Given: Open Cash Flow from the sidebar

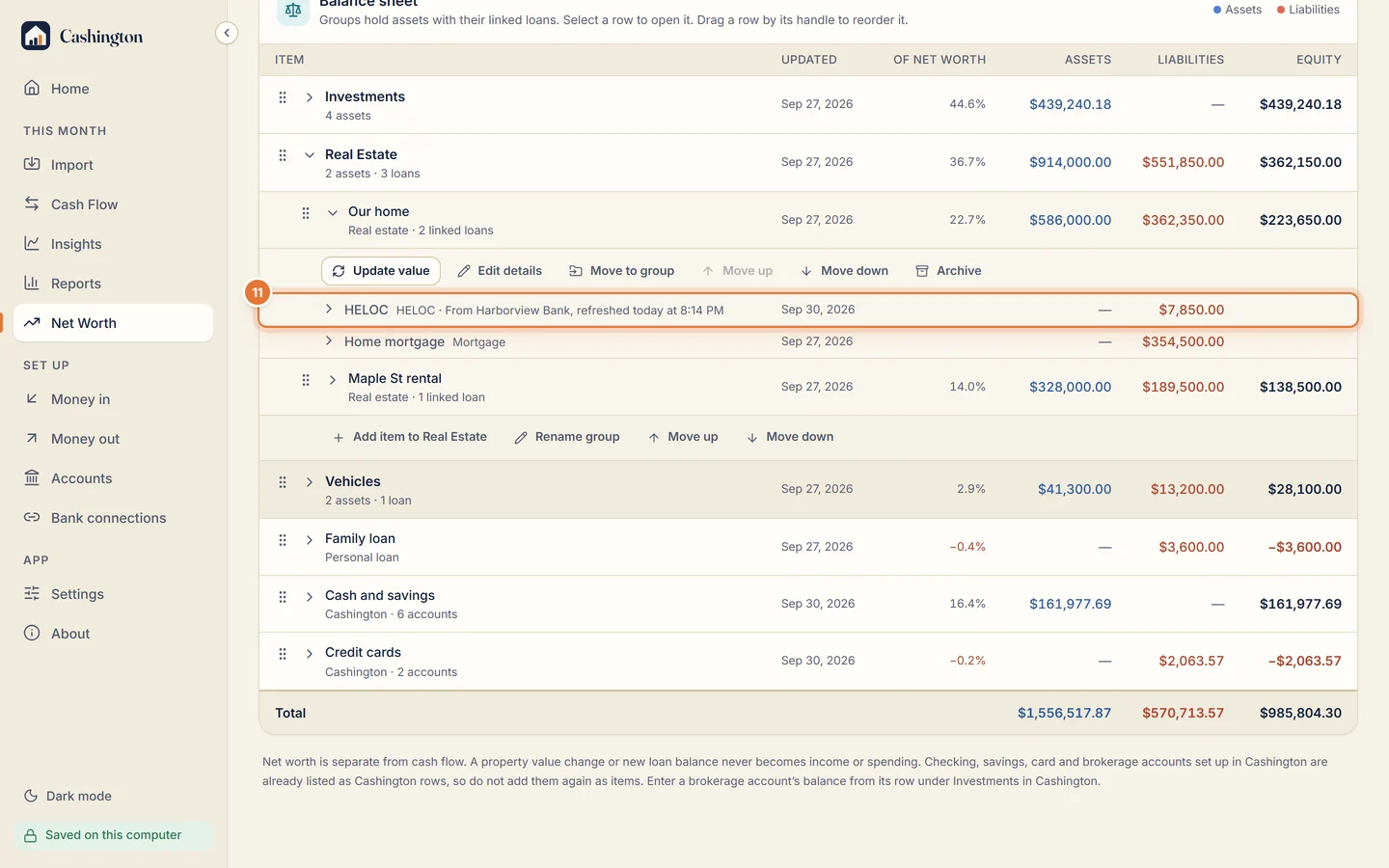Looking at the screenshot, I should click(x=114, y=204).
